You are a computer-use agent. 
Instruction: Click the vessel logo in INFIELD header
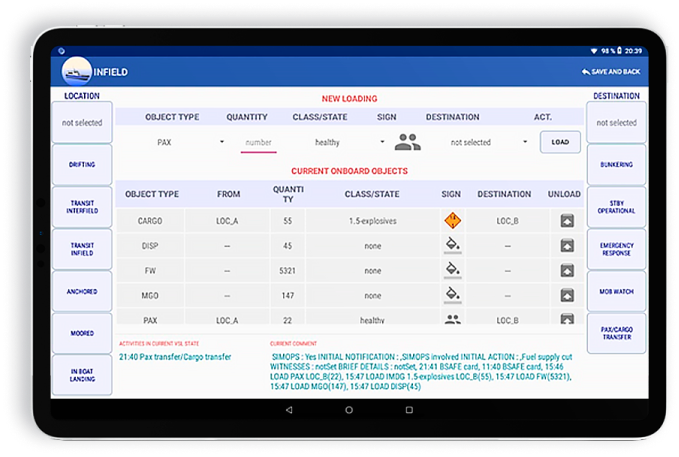(77, 71)
